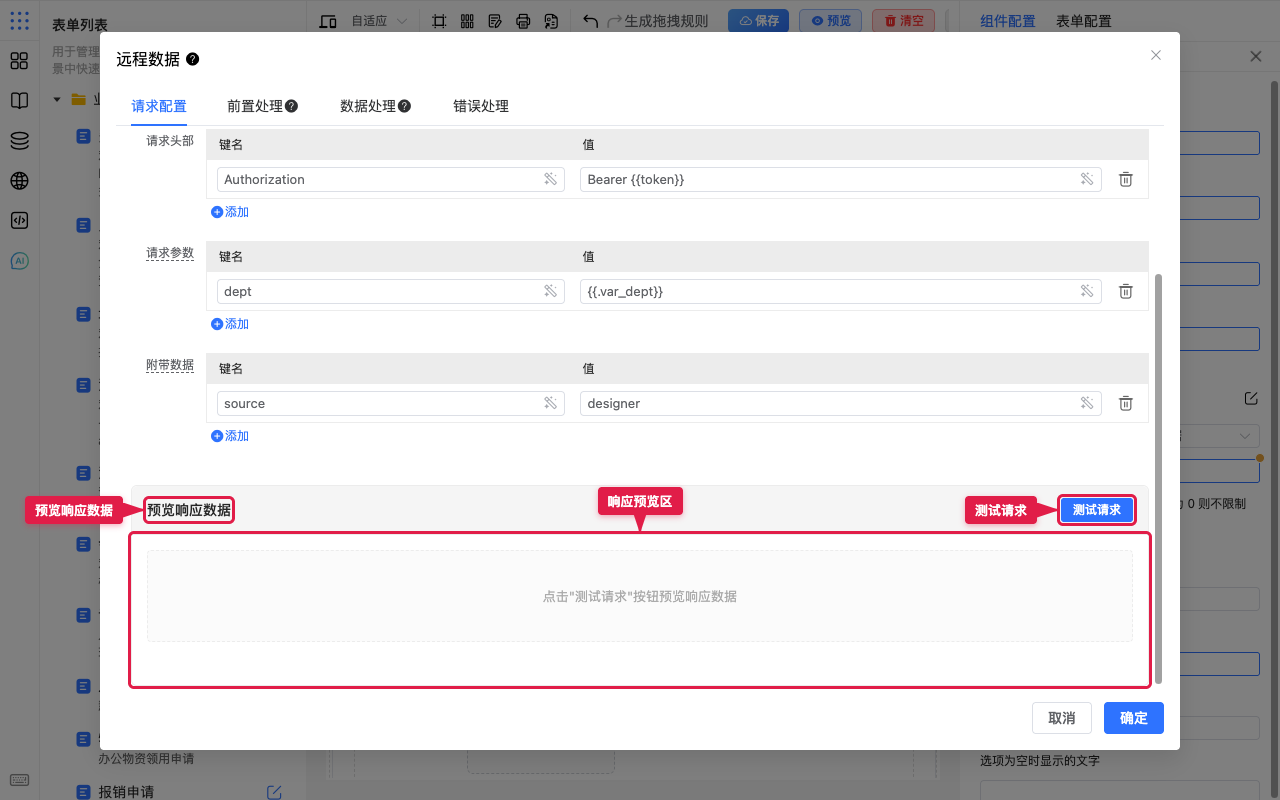
Task: Click the 确定 button
Action: click(x=1134, y=718)
